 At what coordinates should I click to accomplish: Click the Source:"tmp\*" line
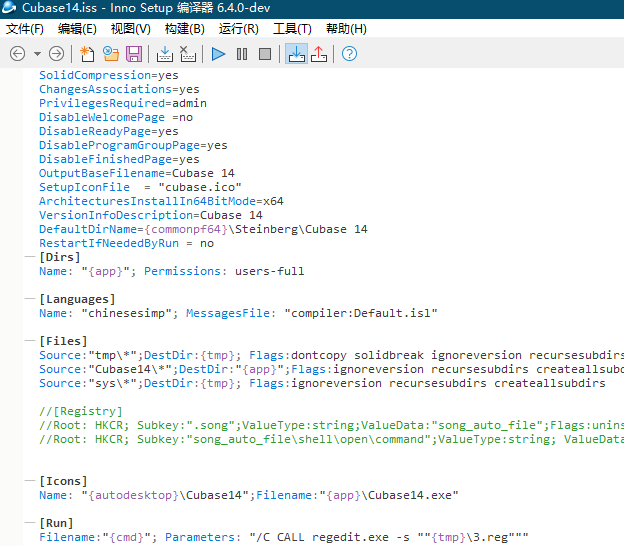pyautogui.click(x=332, y=355)
